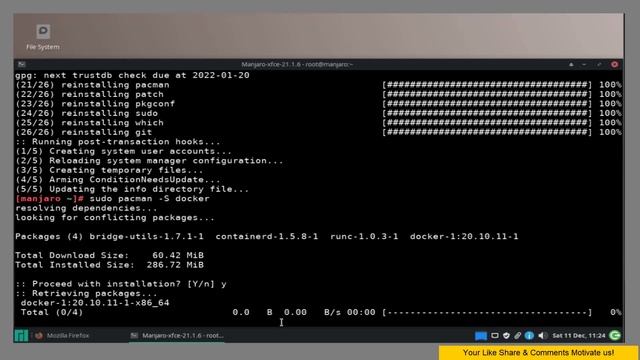
Task: Click progress bar for '(21/26) reinstalling pacman'
Action: point(487,85)
